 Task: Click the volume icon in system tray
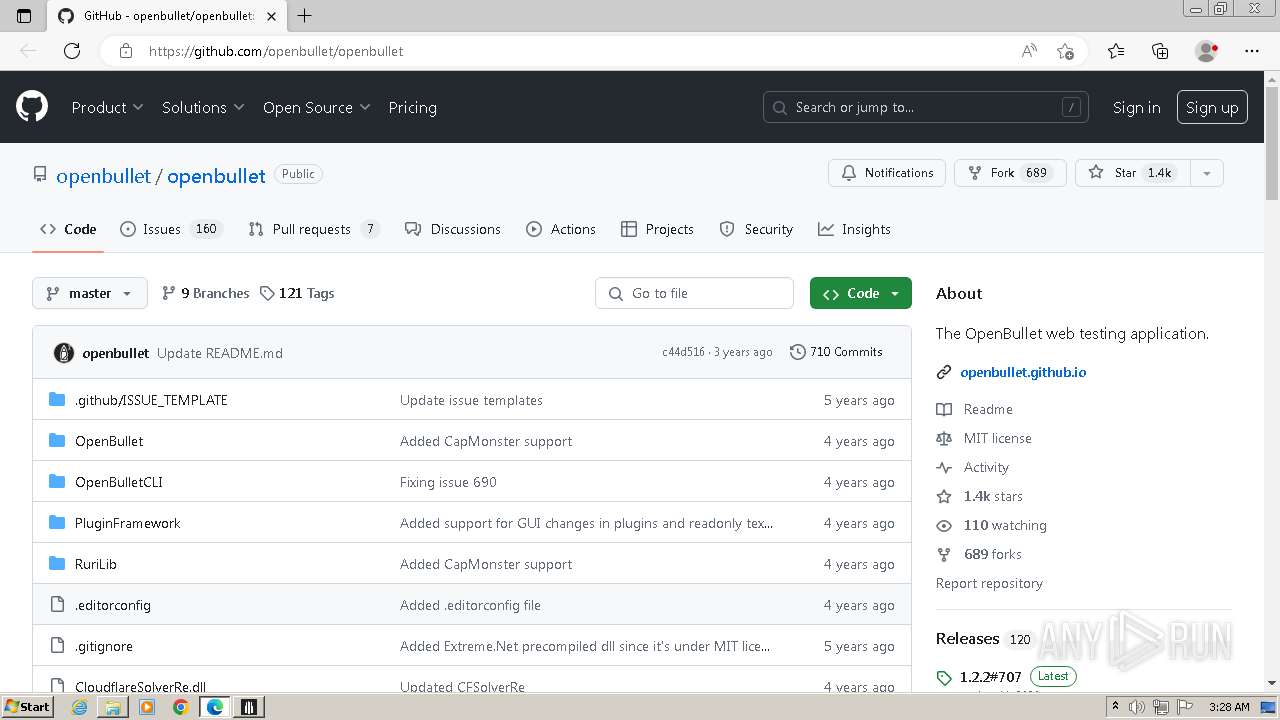point(1136,707)
